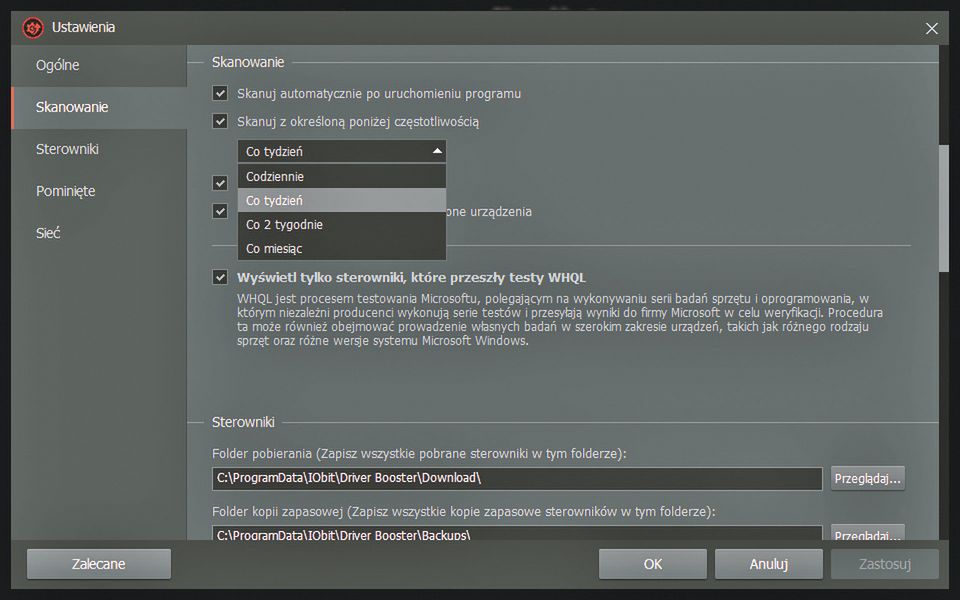
Task: Click the WHQL description paragraph text
Action: 560,320
